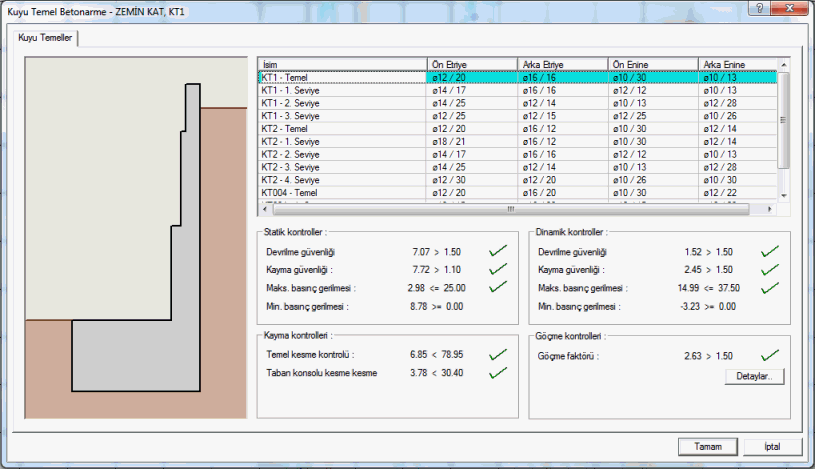The height and width of the screenshot is (469, 815).
Task: Click the help question mark button
Action: point(759,8)
